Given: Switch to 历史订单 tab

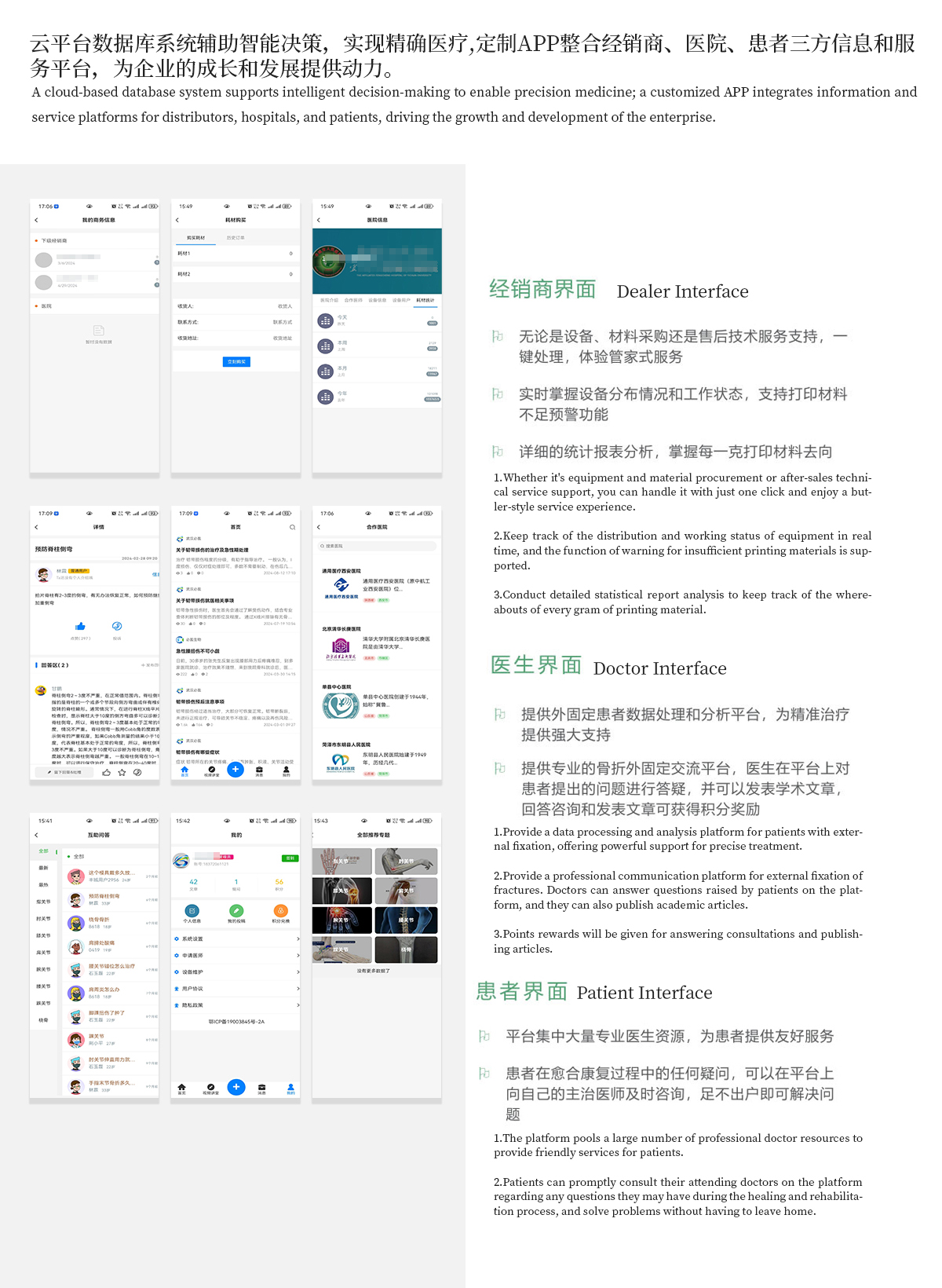Looking at the screenshot, I should point(235,237).
